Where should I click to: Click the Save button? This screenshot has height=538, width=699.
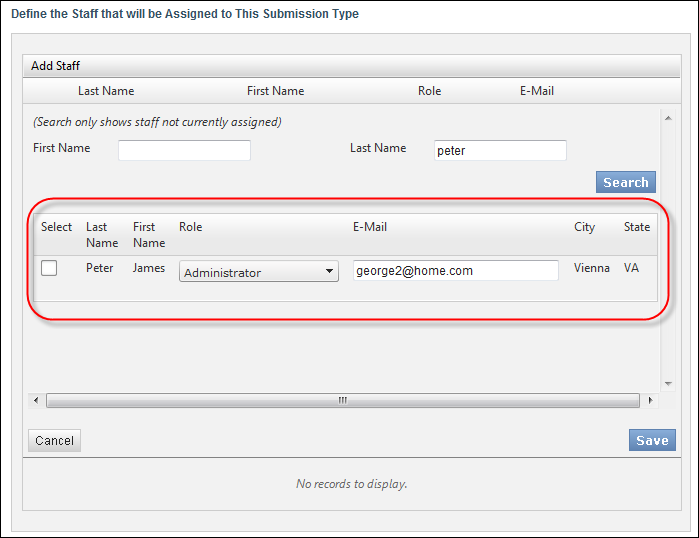(652, 440)
